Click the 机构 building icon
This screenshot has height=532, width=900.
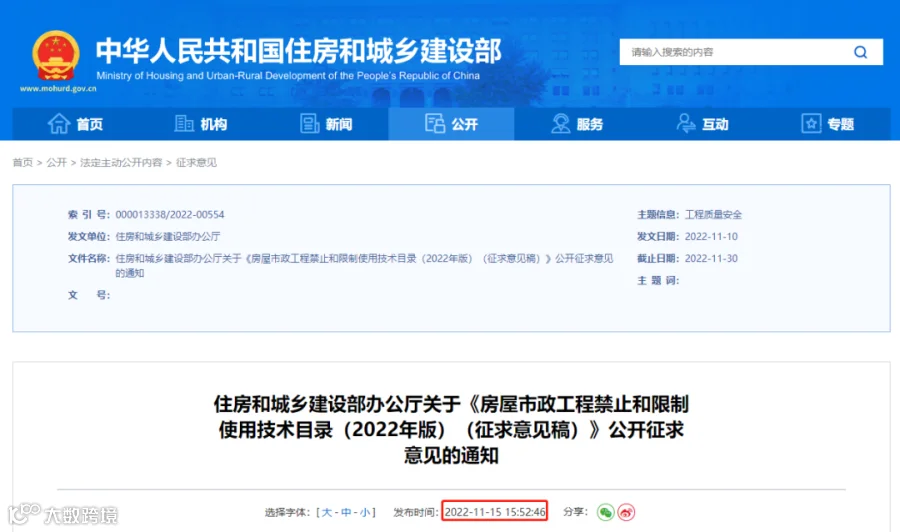[x=184, y=123]
